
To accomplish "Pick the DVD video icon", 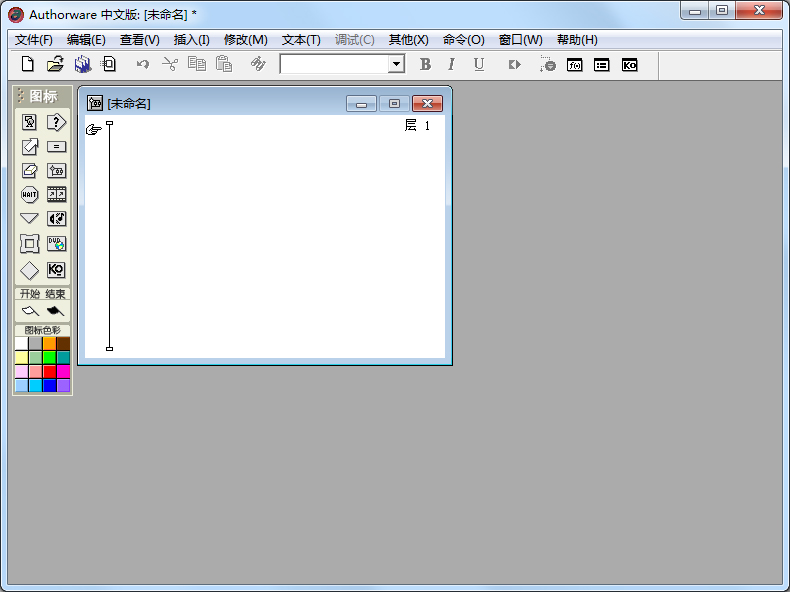I will (56, 243).
